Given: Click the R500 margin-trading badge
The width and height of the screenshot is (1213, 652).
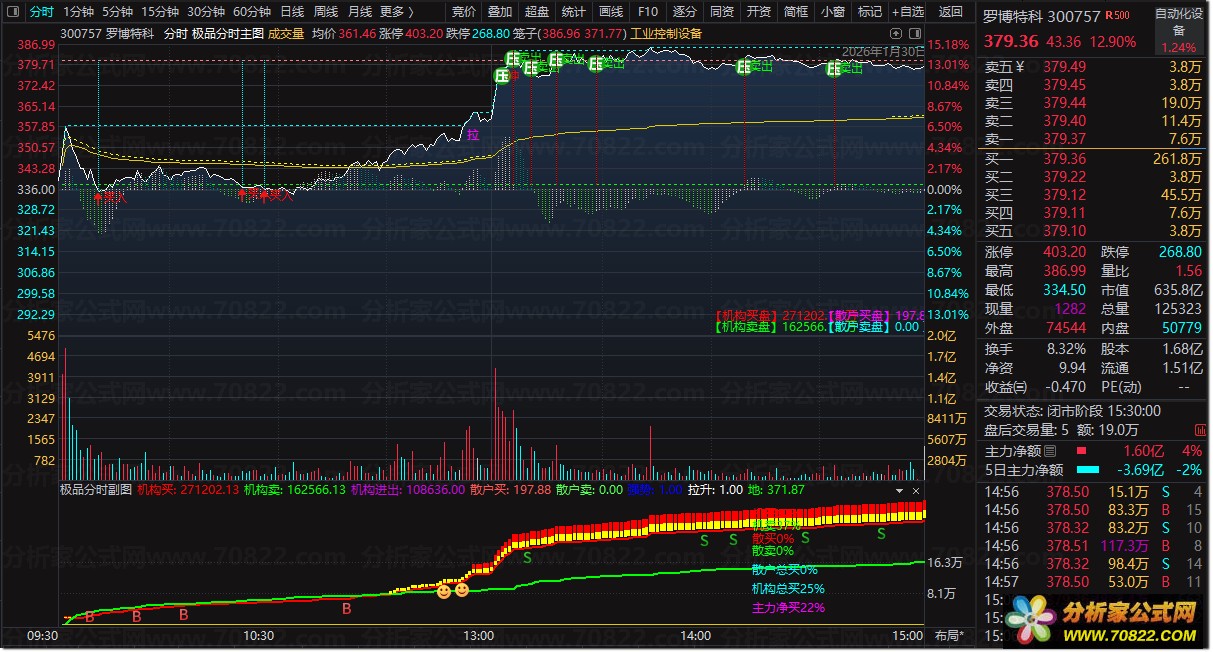Looking at the screenshot, I should tap(1117, 16).
